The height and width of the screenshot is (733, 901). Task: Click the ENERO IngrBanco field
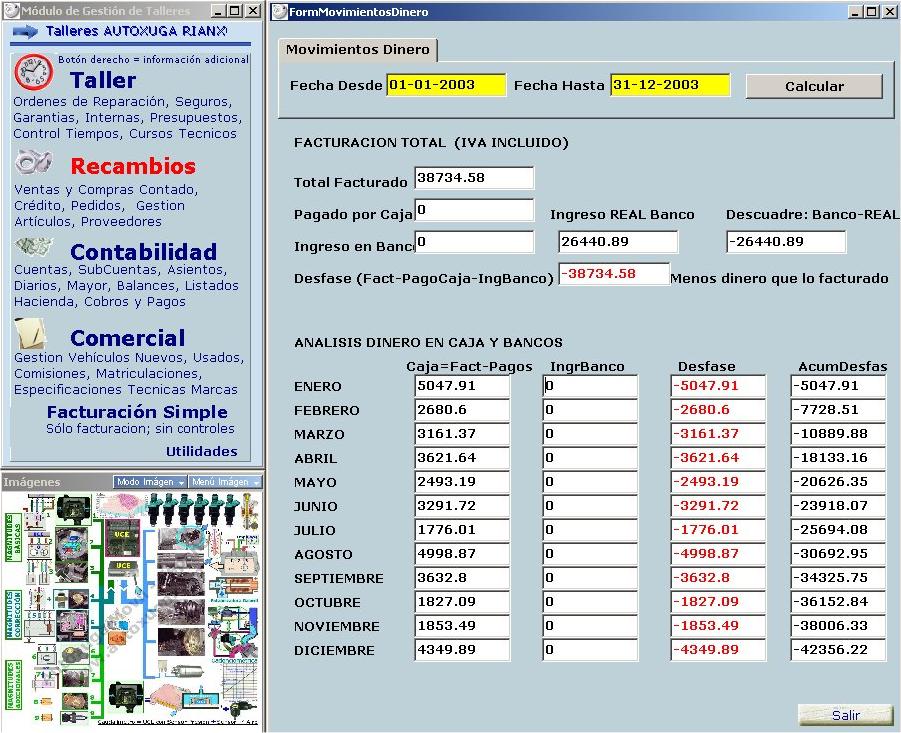(x=590, y=386)
